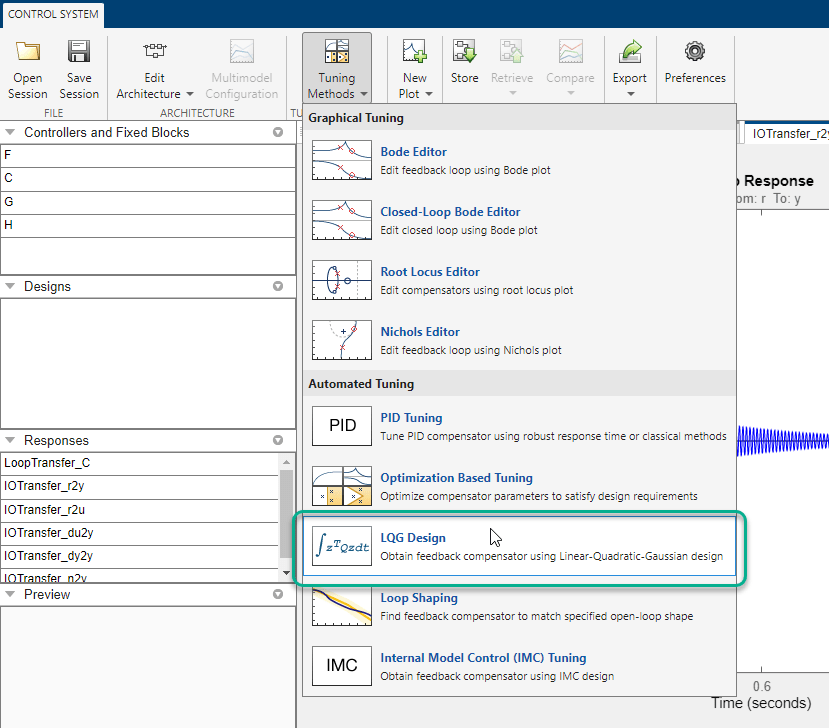Switch to the CONTROL SYSTEM tab
Image resolution: width=829 pixels, height=728 pixels.
click(x=51, y=14)
